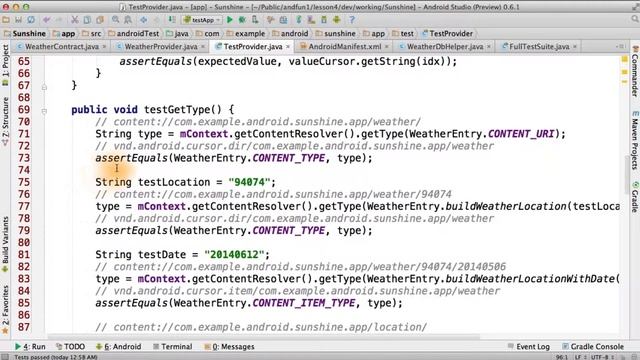Click the Synchronize toolbar icon
Viewport: 640px width, 360px height.
tap(31, 20)
